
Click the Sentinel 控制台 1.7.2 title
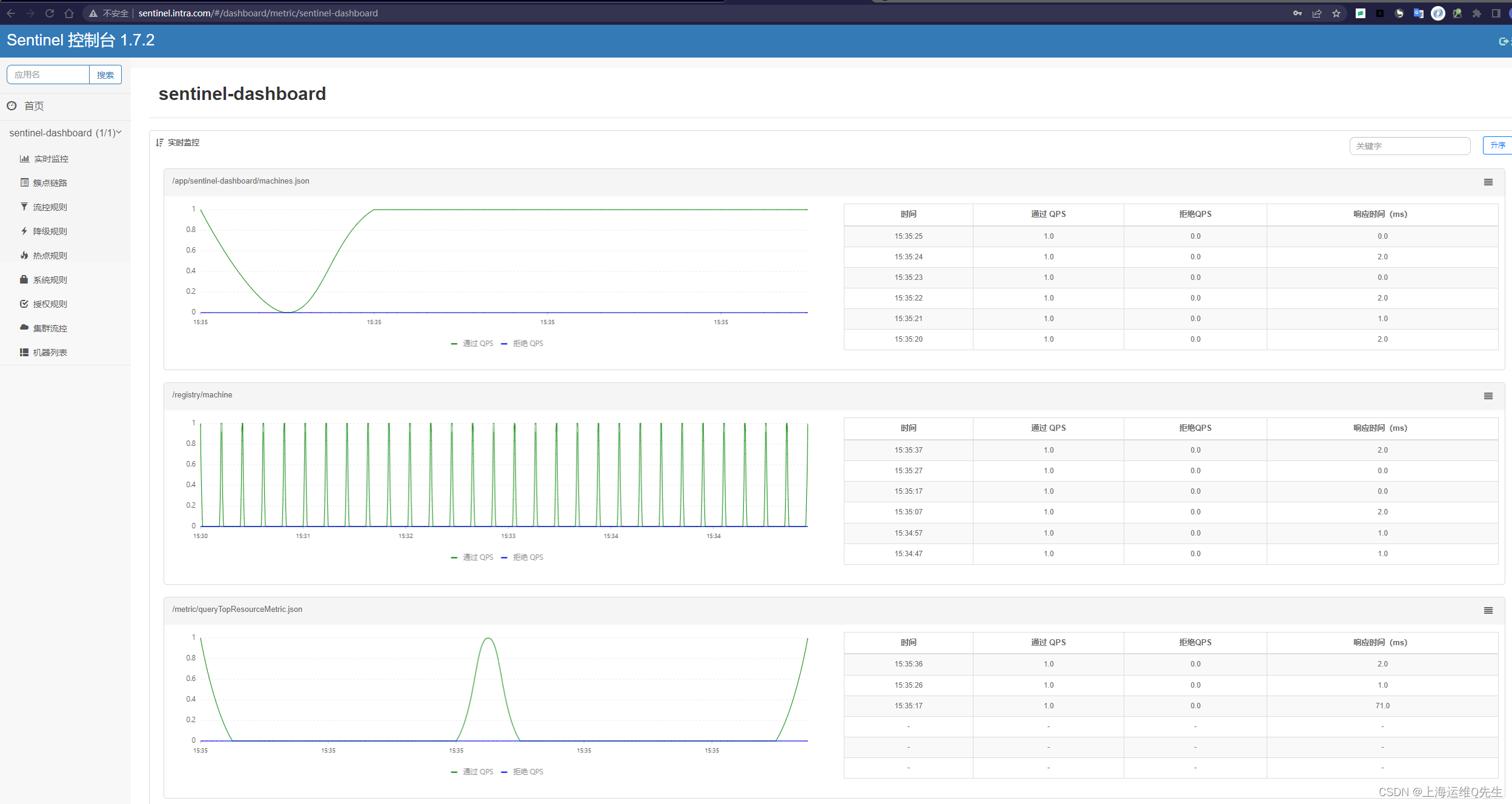click(x=81, y=40)
